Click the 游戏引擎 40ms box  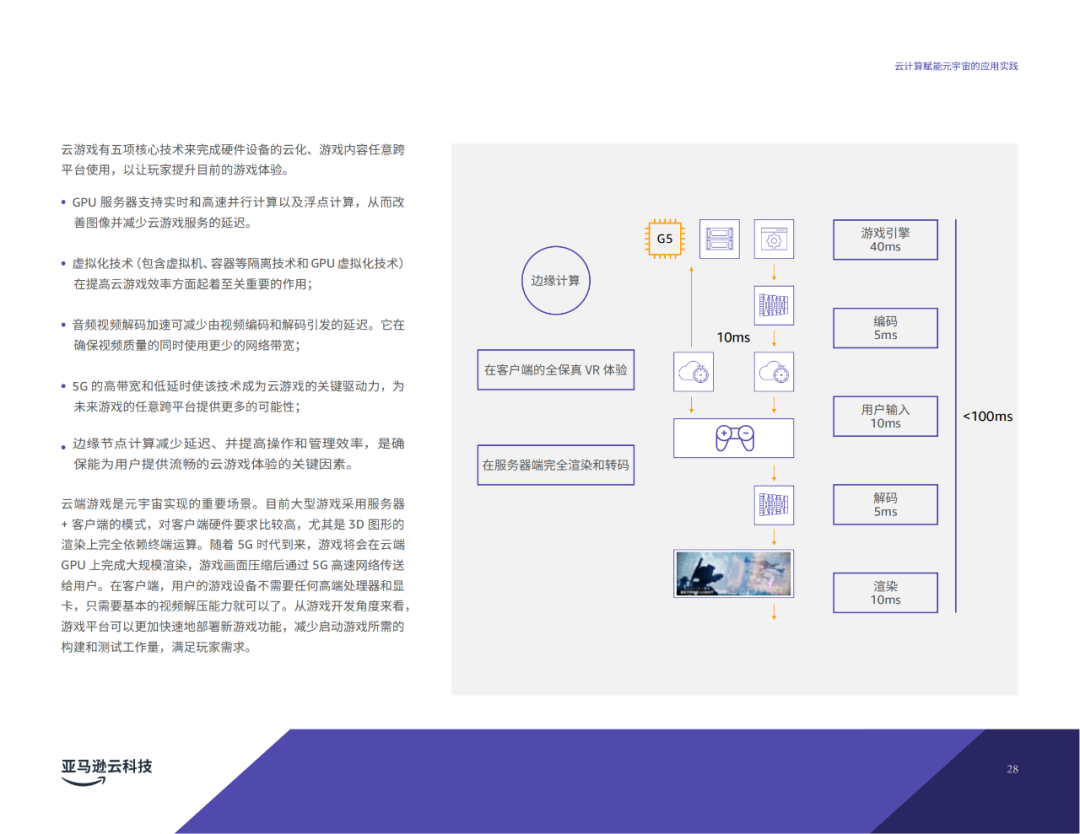(x=885, y=240)
